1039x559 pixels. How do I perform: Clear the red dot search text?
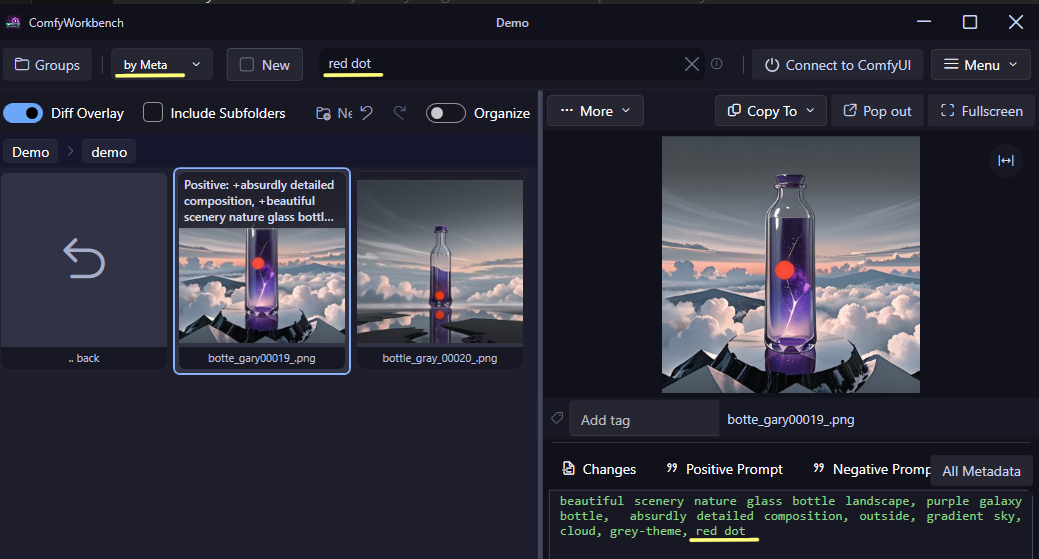(691, 64)
